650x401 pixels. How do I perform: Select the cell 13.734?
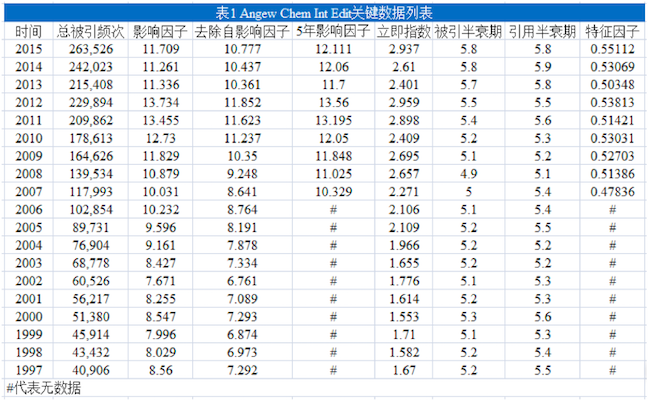click(161, 102)
